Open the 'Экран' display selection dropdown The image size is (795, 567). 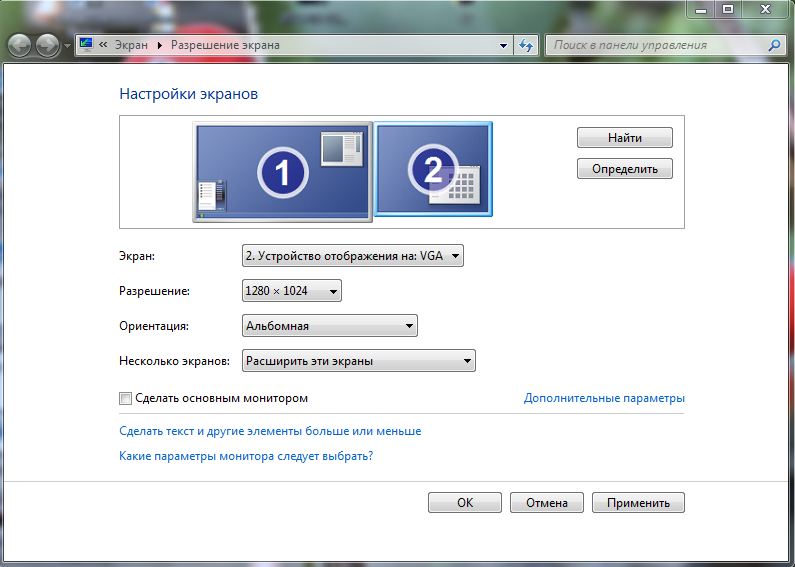tap(353, 256)
